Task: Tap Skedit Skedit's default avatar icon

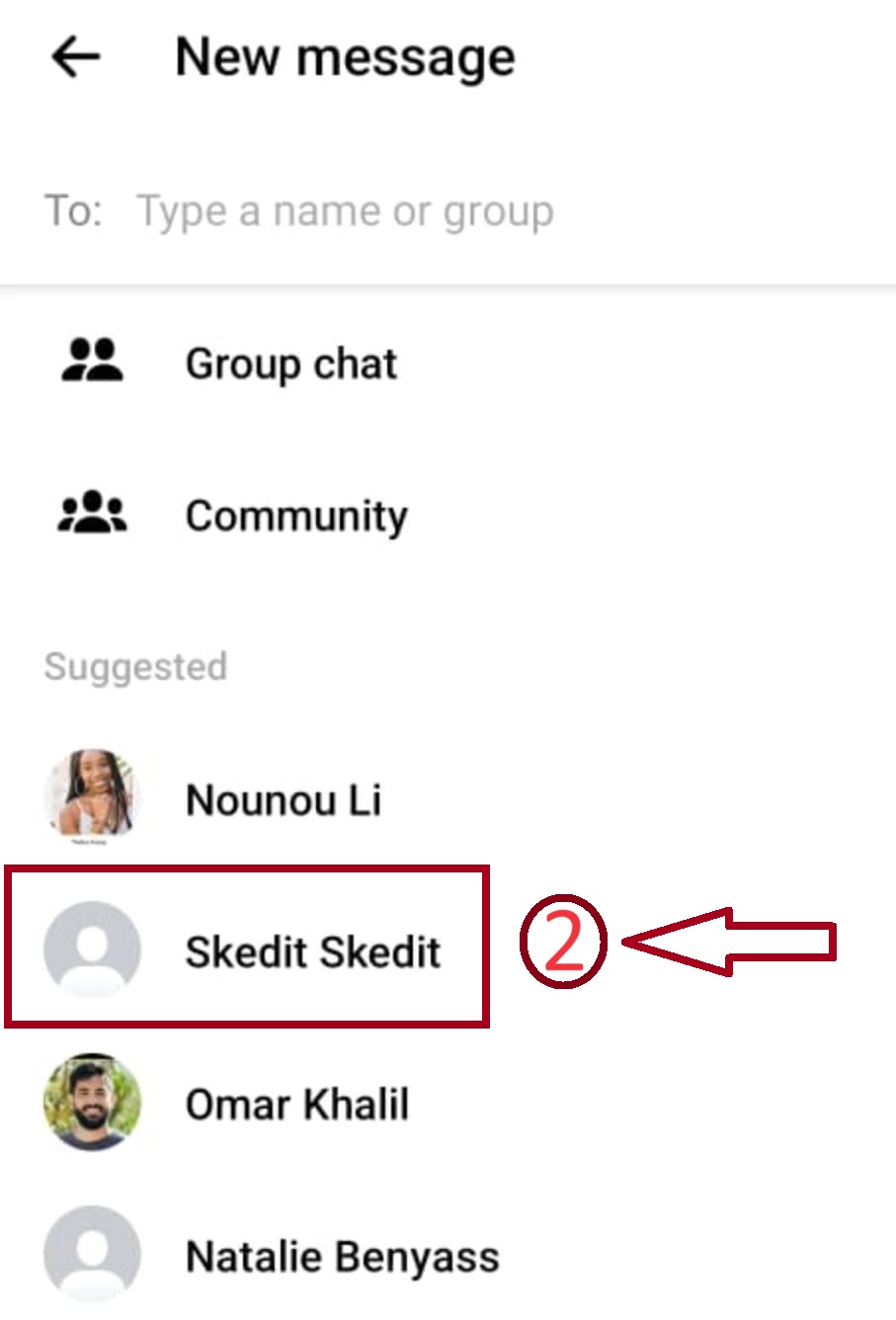Action: click(x=92, y=949)
